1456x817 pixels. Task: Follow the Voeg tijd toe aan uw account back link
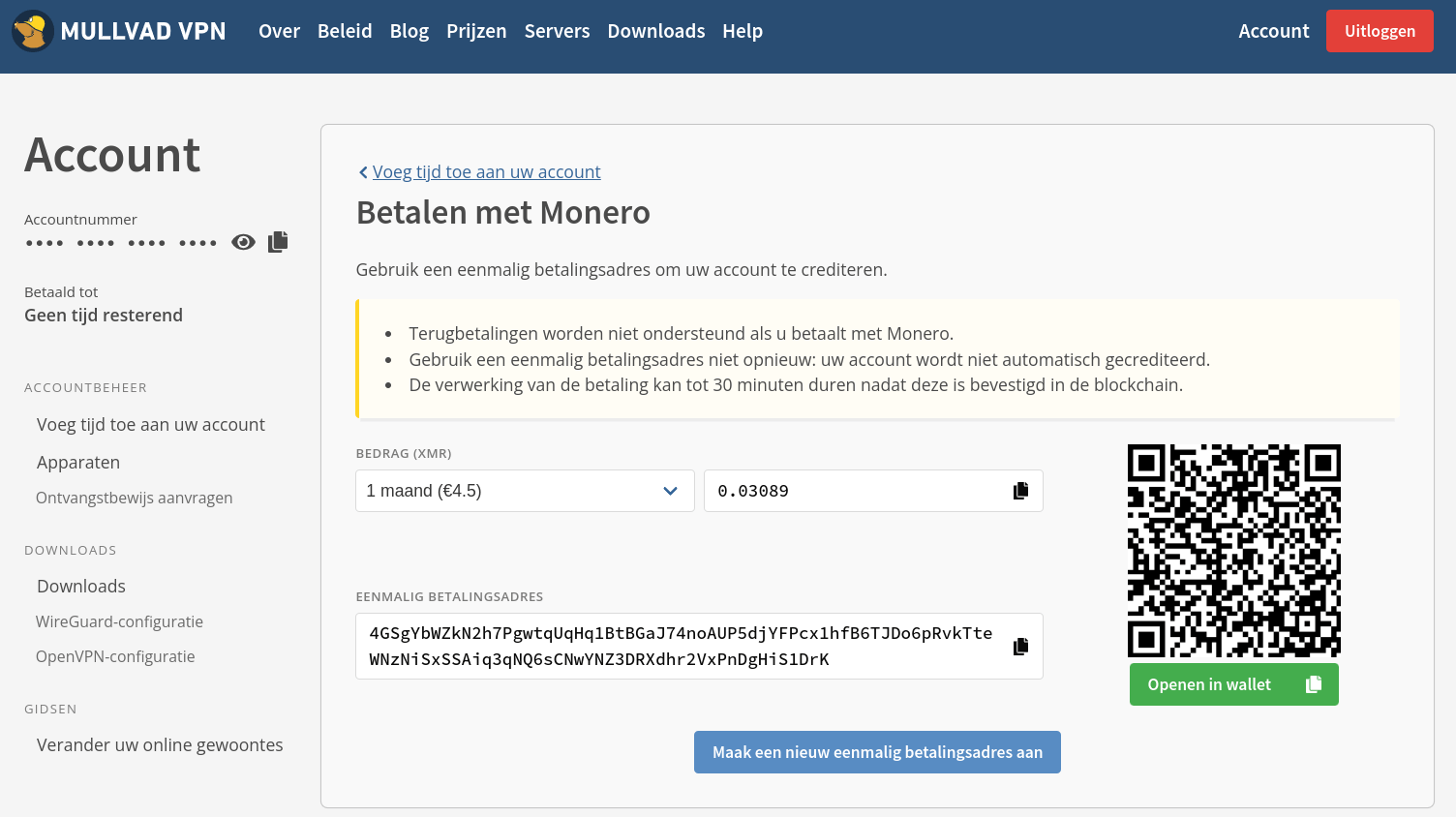pos(486,172)
